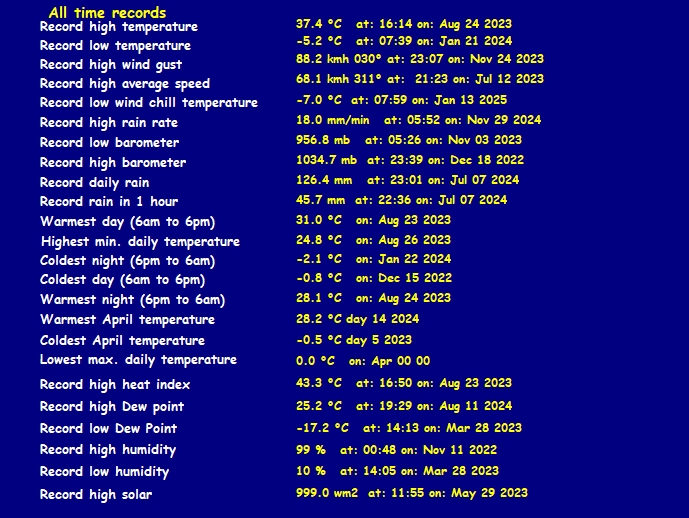Select the 'Record high heat index' label

point(115,385)
